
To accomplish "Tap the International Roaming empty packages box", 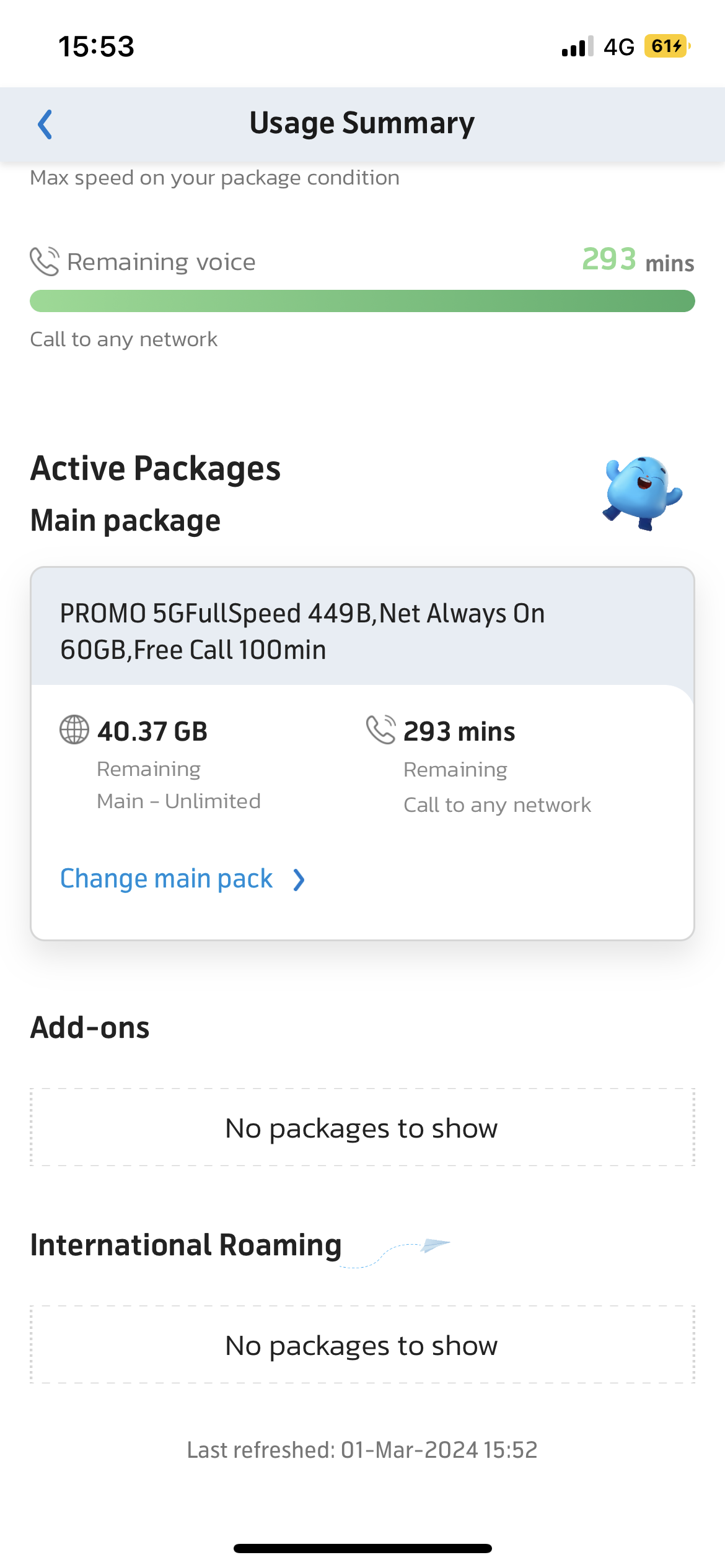I will click(362, 1344).
